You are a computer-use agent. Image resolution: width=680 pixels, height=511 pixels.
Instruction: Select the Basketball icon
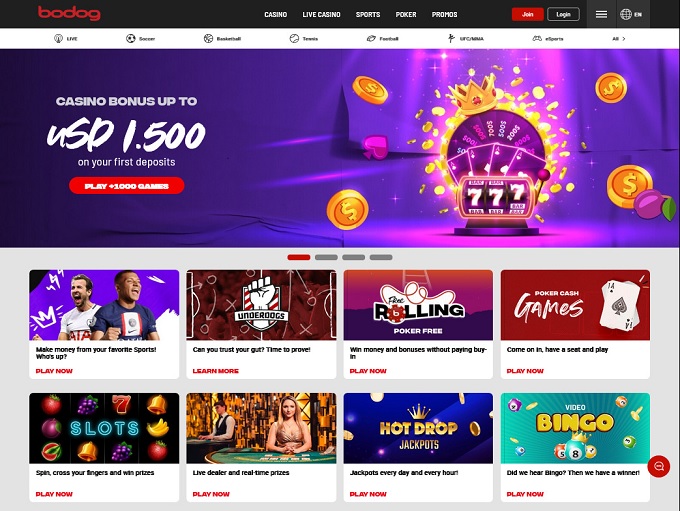pyautogui.click(x=208, y=39)
